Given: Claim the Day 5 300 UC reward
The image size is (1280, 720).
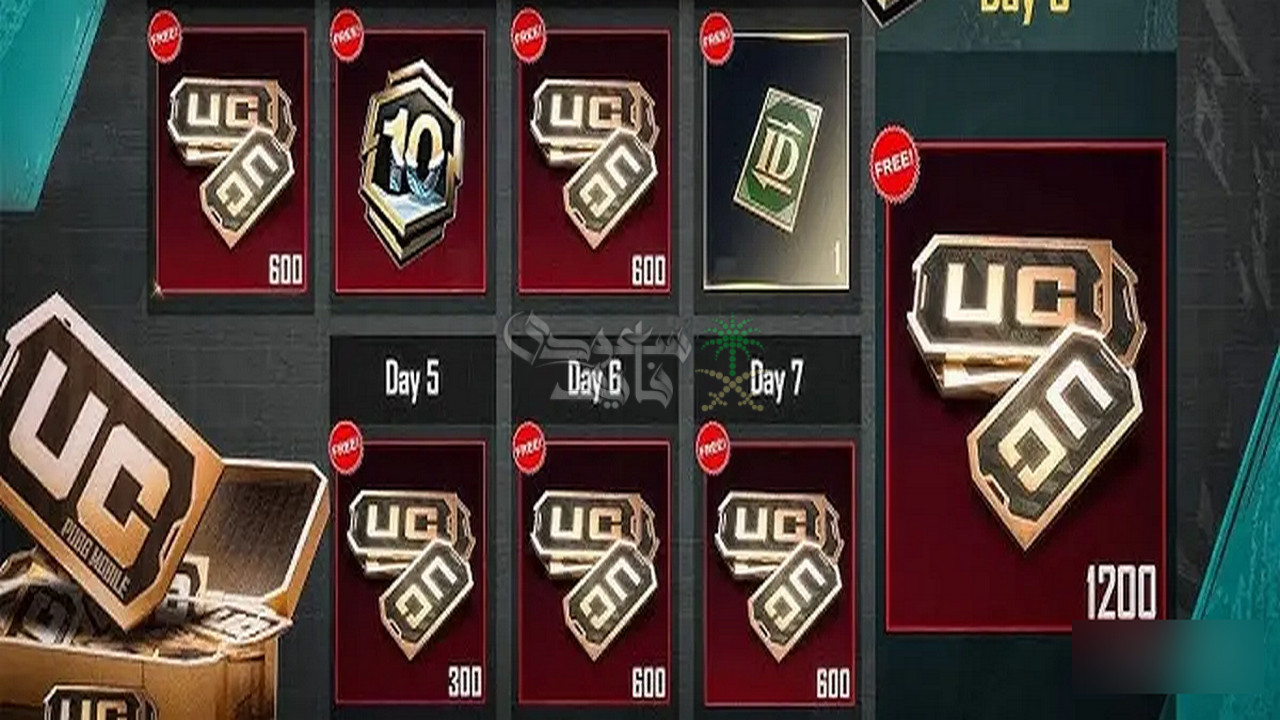Looking at the screenshot, I should coord(410,572).
